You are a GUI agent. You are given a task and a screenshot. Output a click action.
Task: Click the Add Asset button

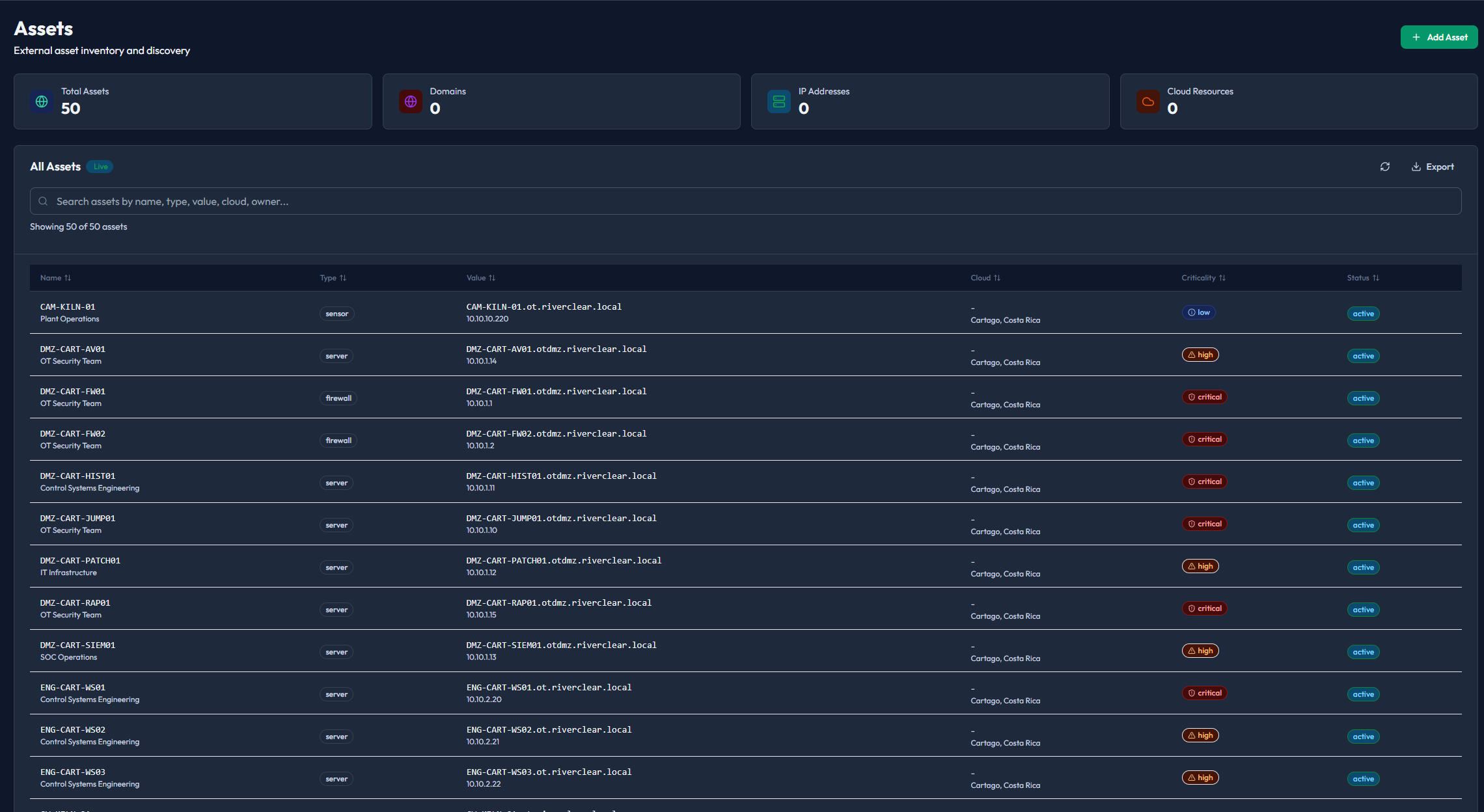pyautogui.click(x=1439, y=37)
